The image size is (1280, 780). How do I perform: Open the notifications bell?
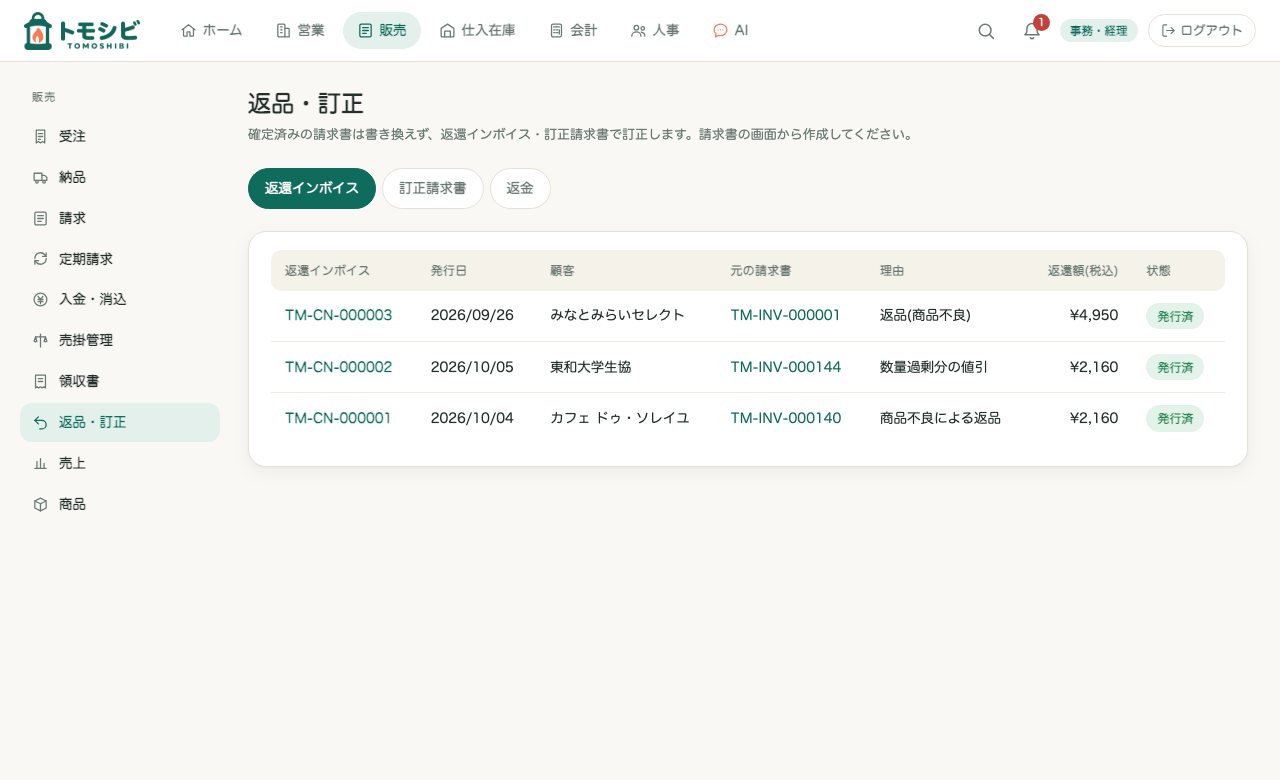(x=1032, y=31)
